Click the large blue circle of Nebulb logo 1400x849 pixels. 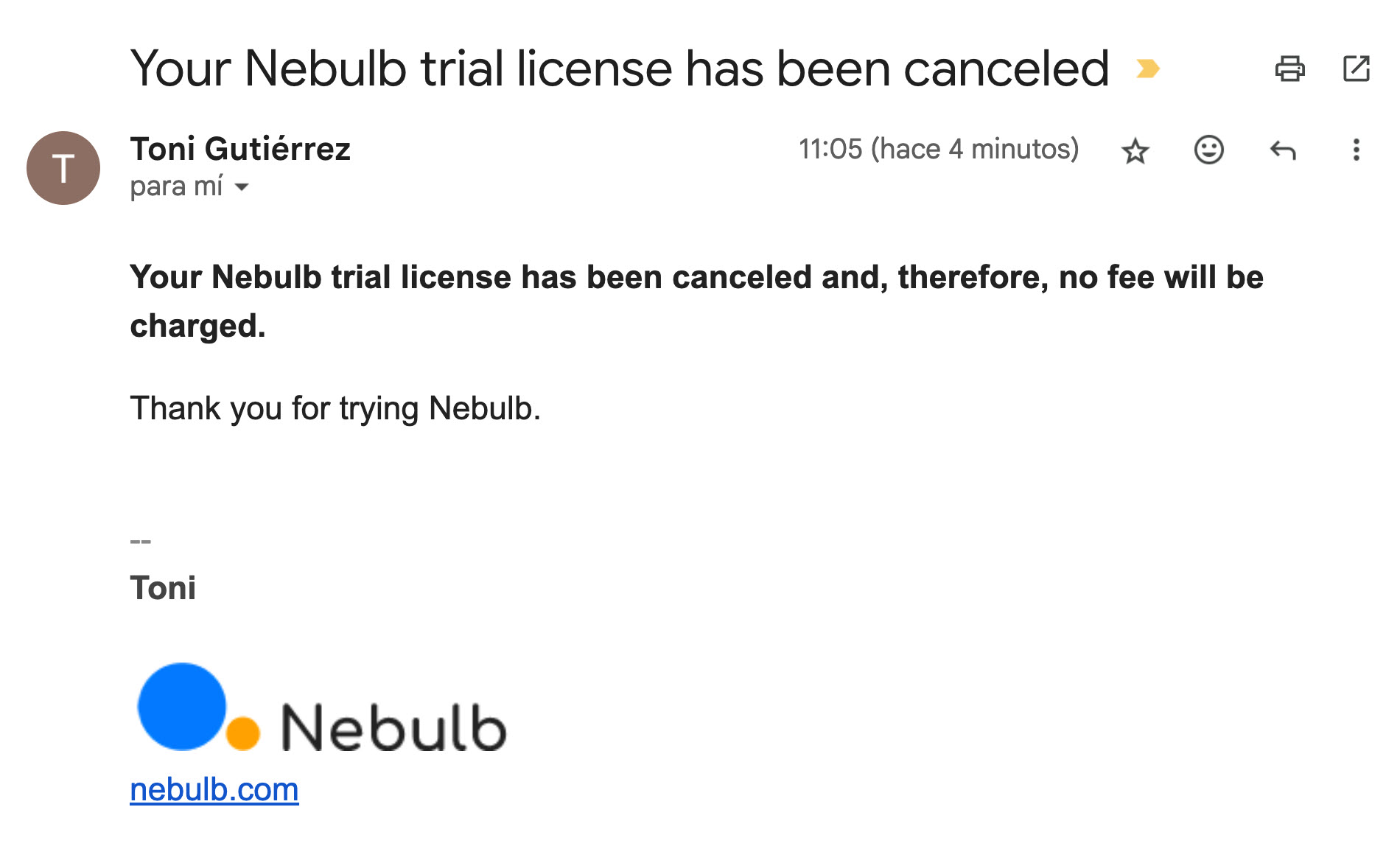[181, 706]
